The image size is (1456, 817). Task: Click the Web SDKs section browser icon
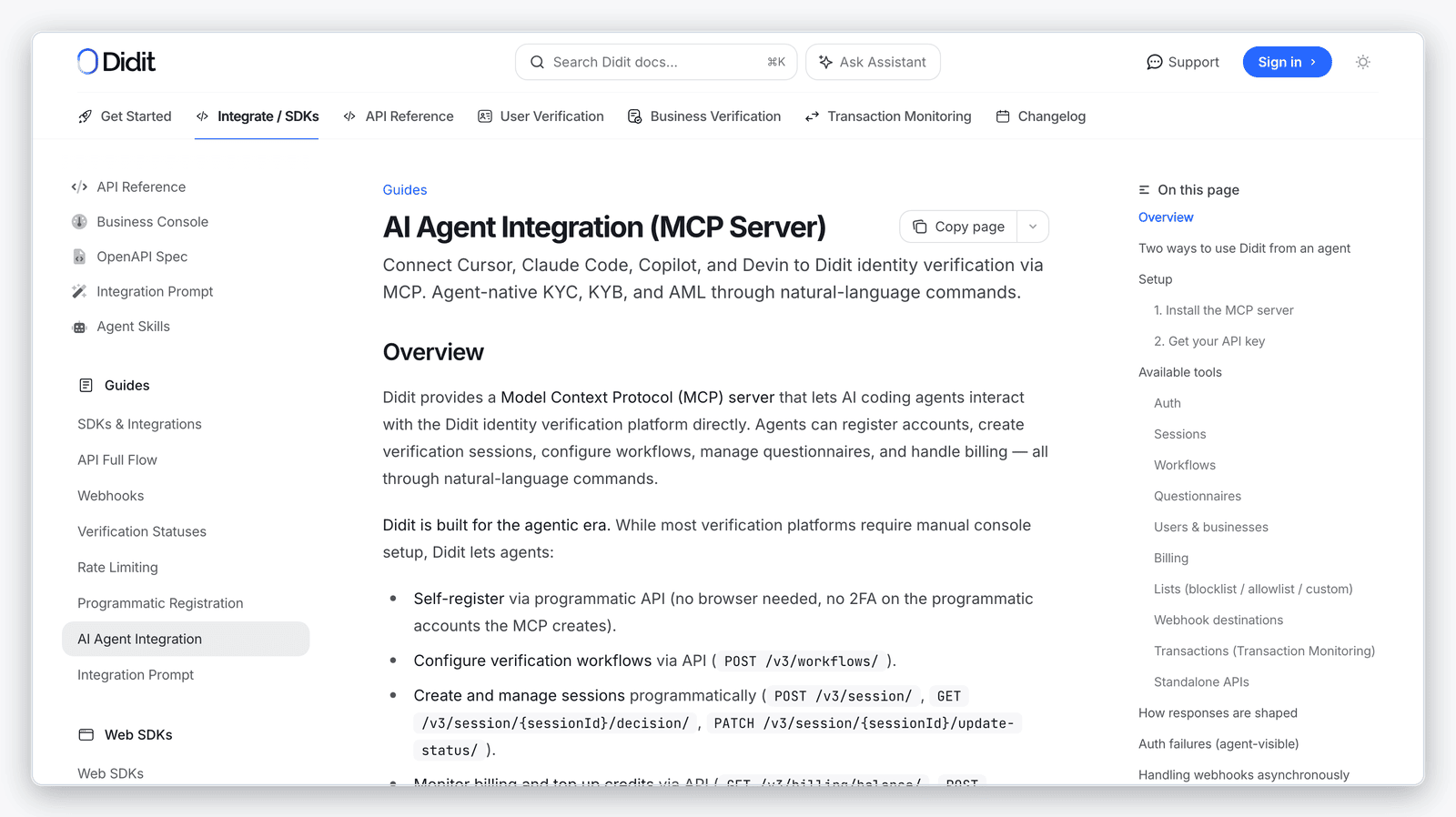click(86, 735)
